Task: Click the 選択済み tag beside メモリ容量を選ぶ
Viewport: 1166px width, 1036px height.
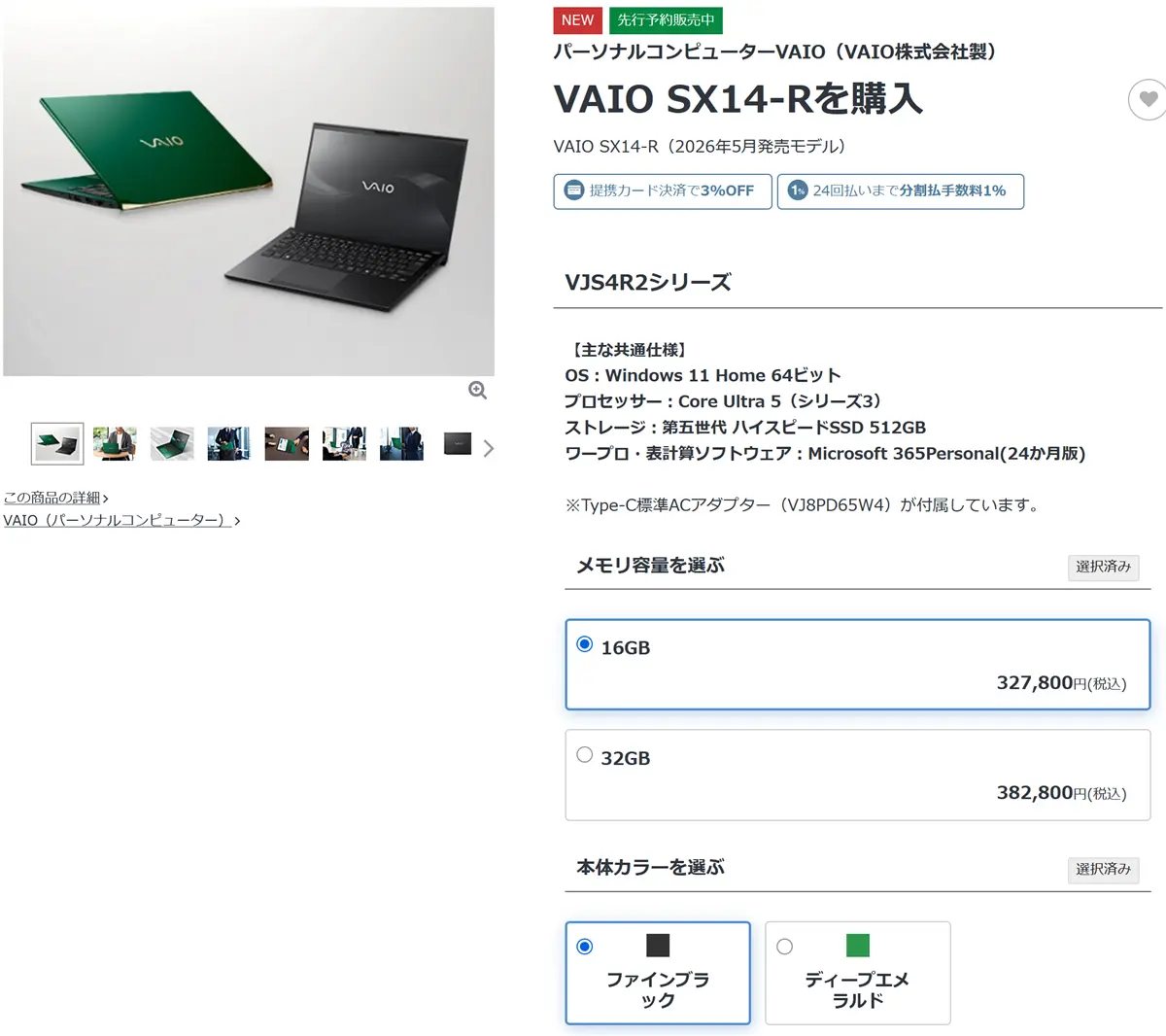Action: click(1103, 567)
